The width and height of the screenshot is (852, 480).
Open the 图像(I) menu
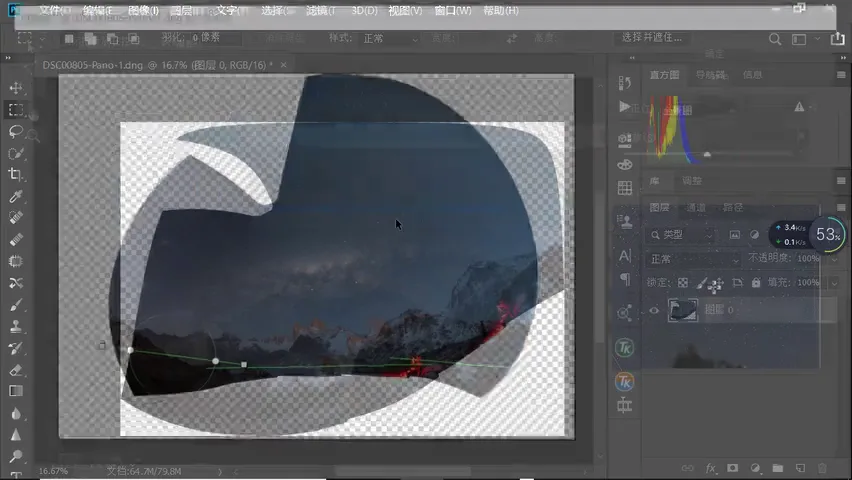[x=143, y=10]
